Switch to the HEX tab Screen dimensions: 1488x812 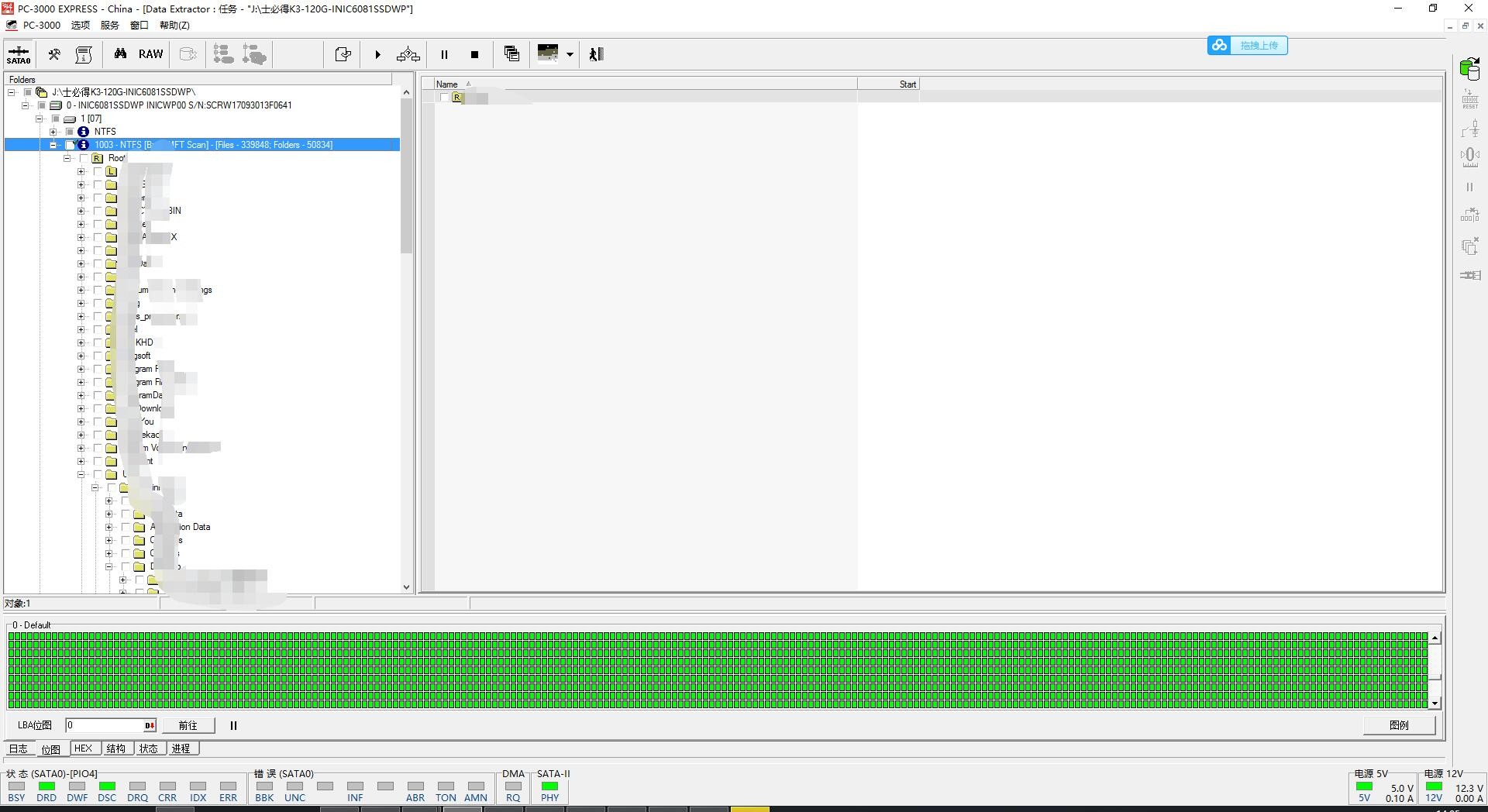pos(83,748)
